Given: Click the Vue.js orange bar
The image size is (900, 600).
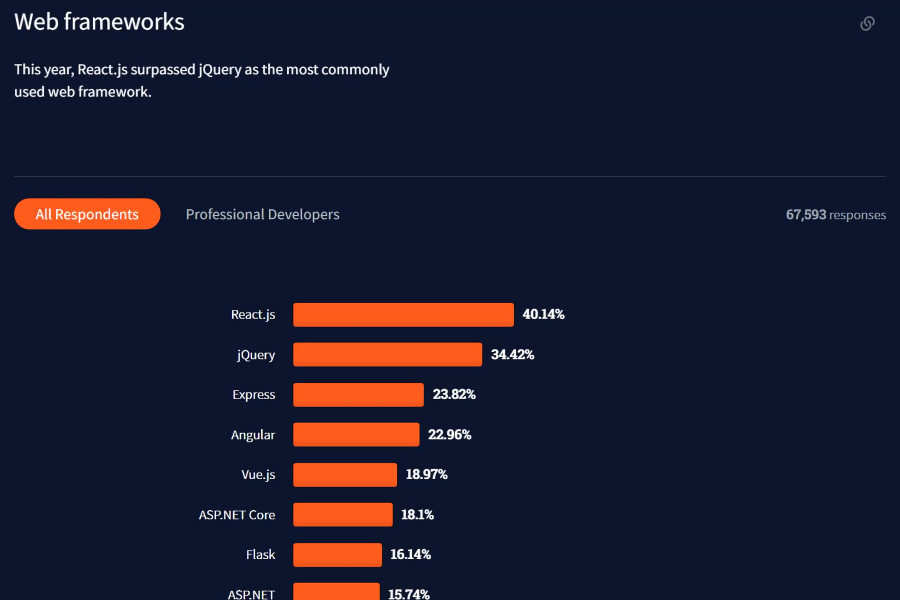Looking at the screenshot, I should click(x=345, y=475).
